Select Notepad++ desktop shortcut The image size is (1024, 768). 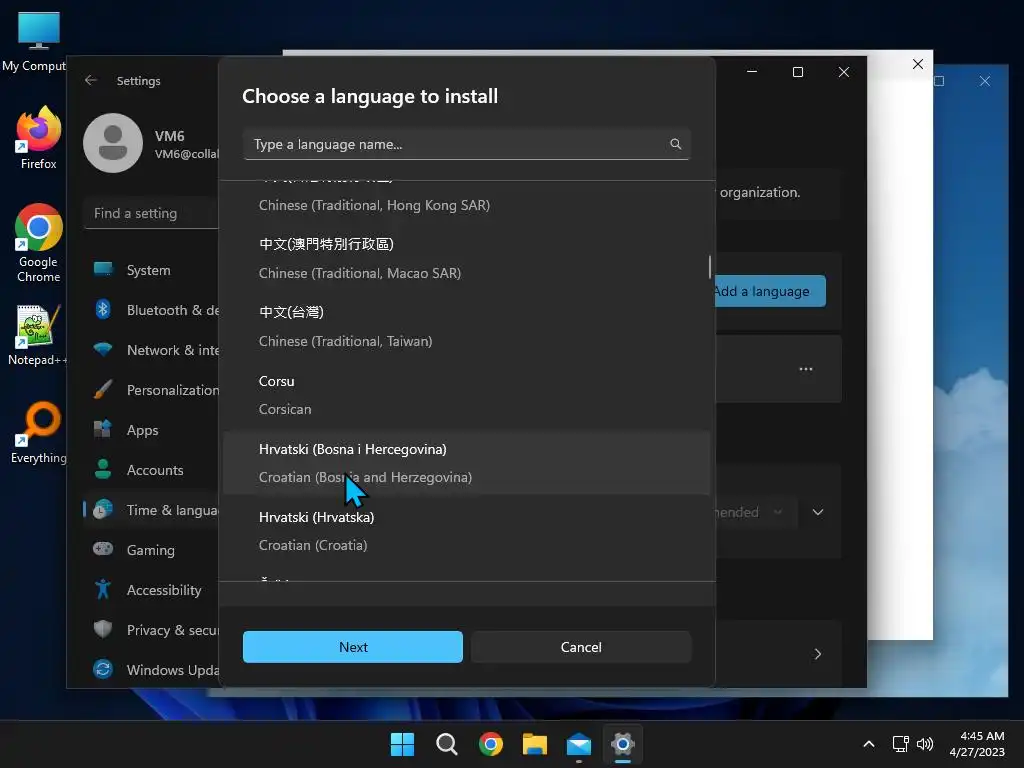[x=37, y=335]
